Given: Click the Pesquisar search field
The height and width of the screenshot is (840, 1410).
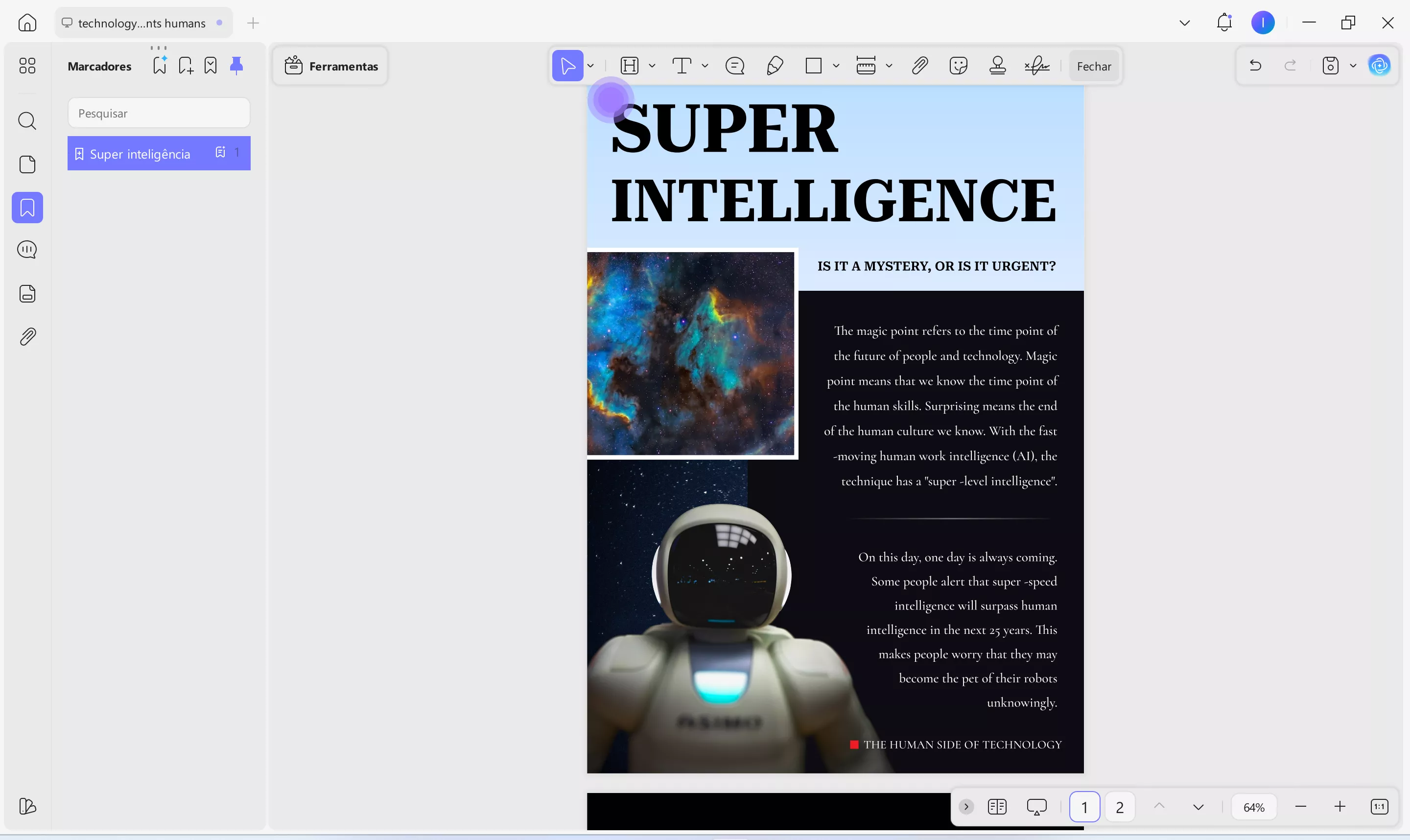Looking at the screenshot, I should (159, 113).
